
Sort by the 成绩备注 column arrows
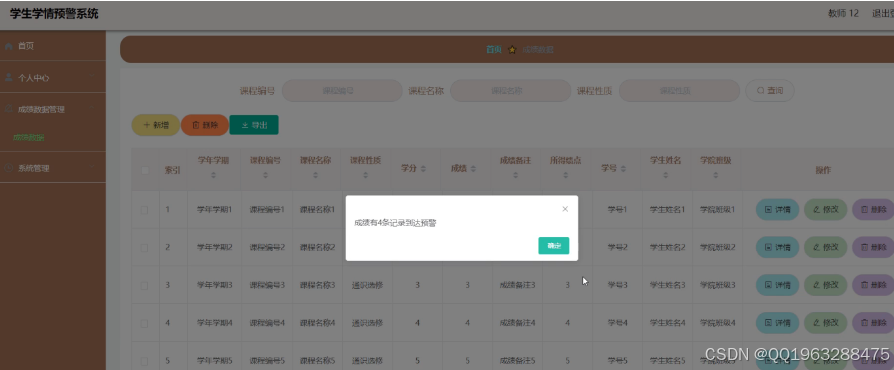515,176
